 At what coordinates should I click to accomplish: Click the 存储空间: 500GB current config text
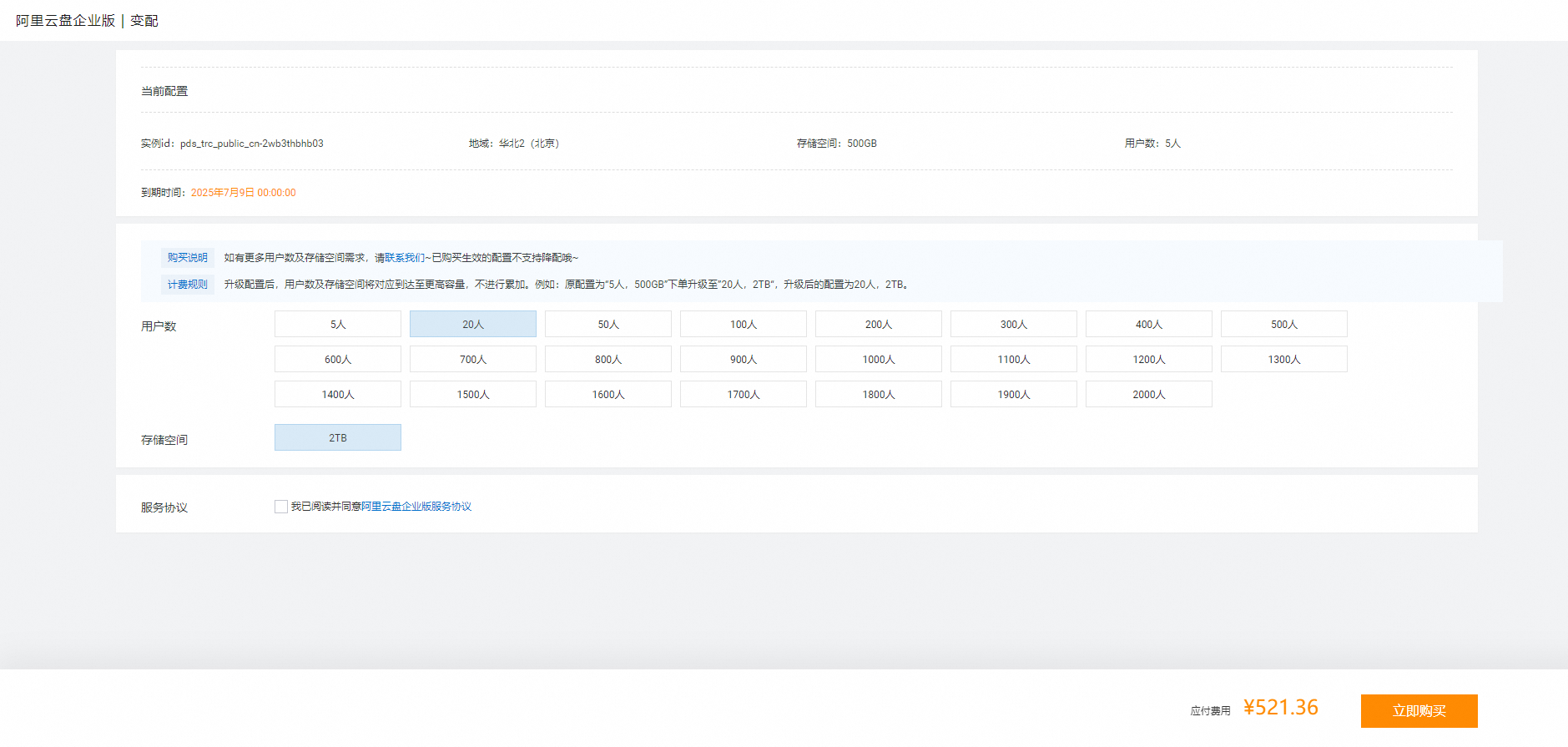837,144
